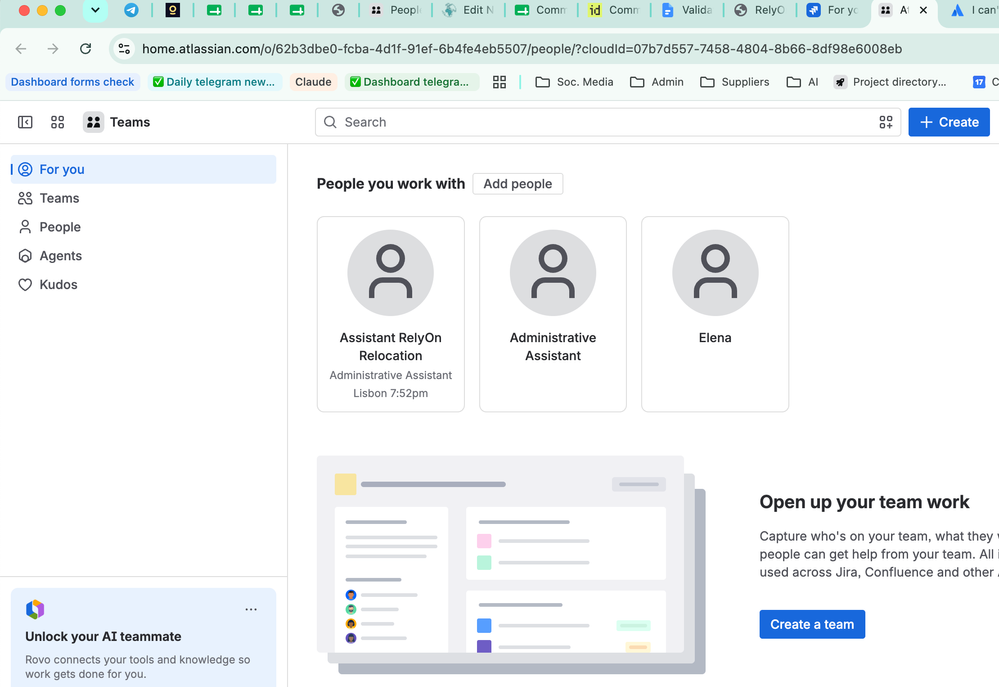Close the active Atlassian tab
Viewport: 999px width, 687px height.
pos(923,10)
